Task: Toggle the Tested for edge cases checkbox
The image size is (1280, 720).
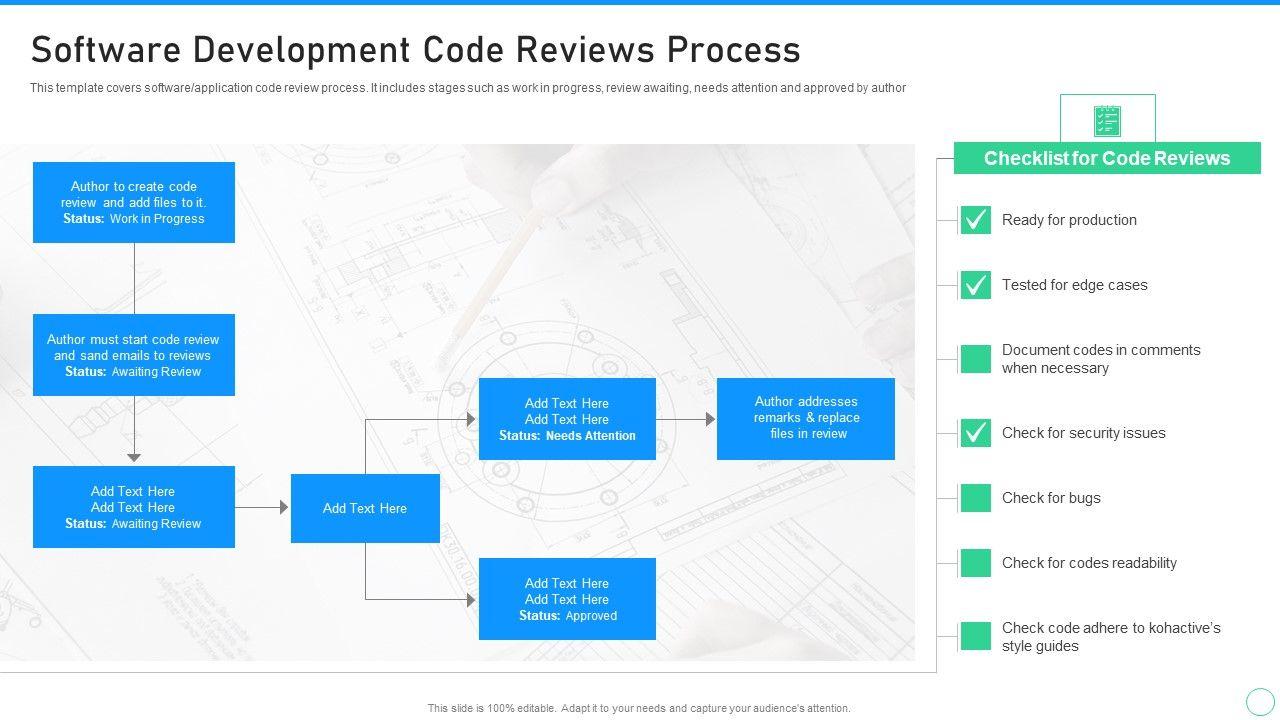Action: click(975, 285)
